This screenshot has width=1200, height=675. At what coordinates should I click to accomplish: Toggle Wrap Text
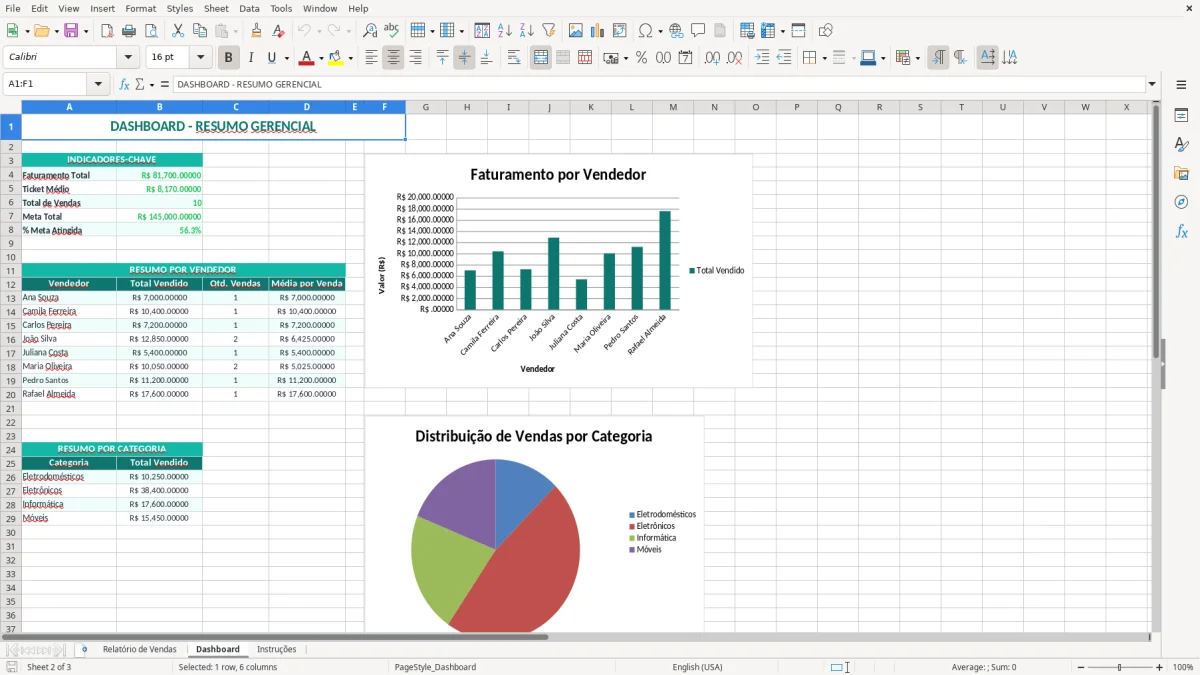point(514,58)
